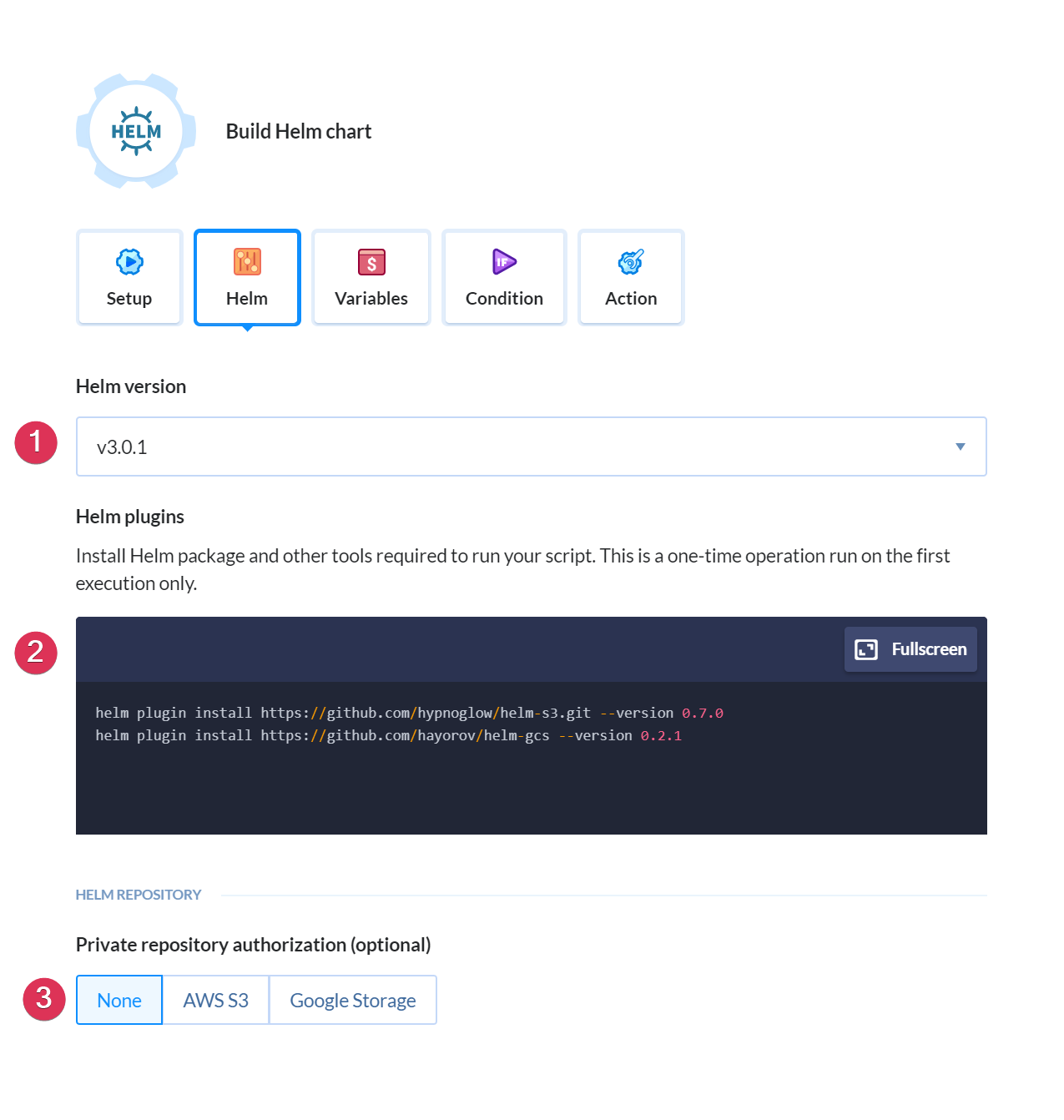Click the Helm logo gear icon
This screenshot has height=1120, width=1064.
click(136, 131)
